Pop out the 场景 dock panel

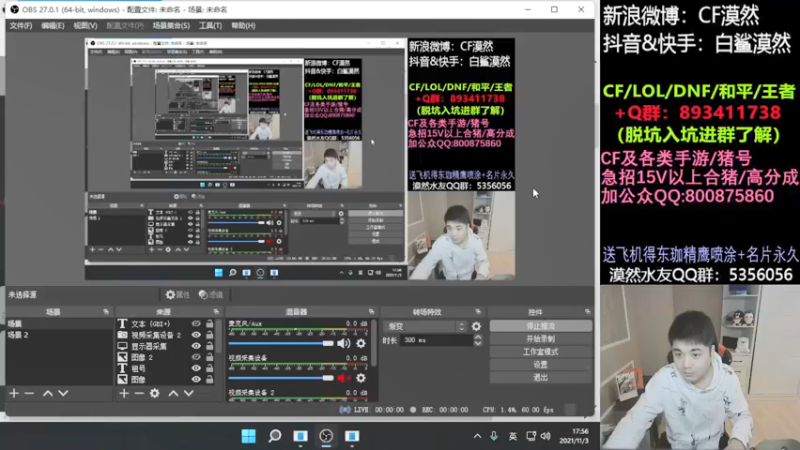coord(106,312)
